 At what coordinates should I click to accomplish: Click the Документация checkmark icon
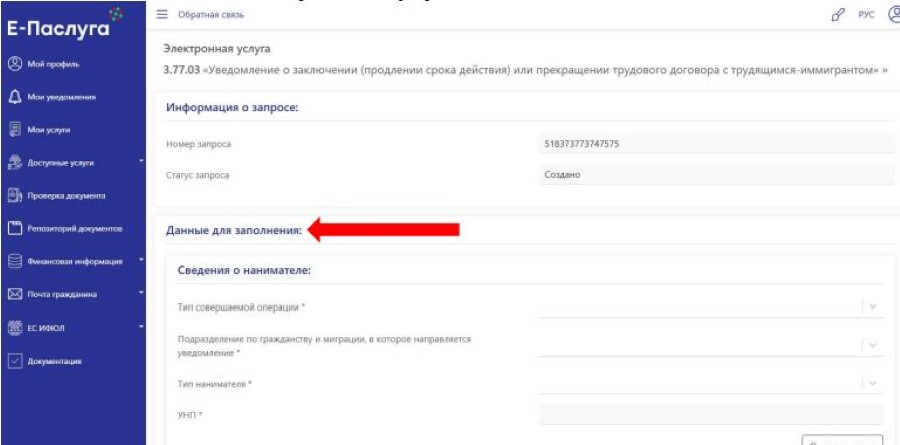click(x=14, y=360)
